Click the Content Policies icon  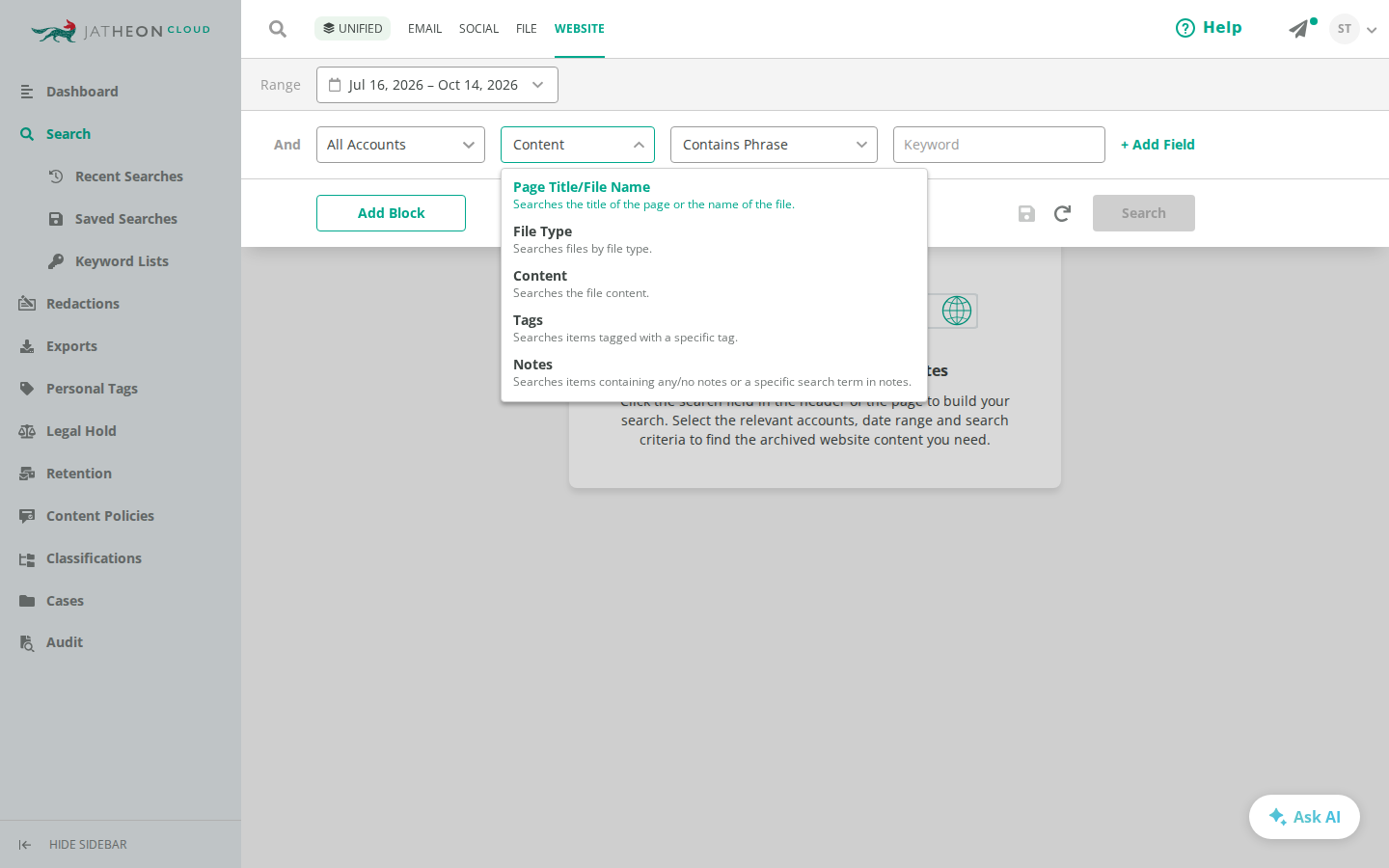[27, 516]
